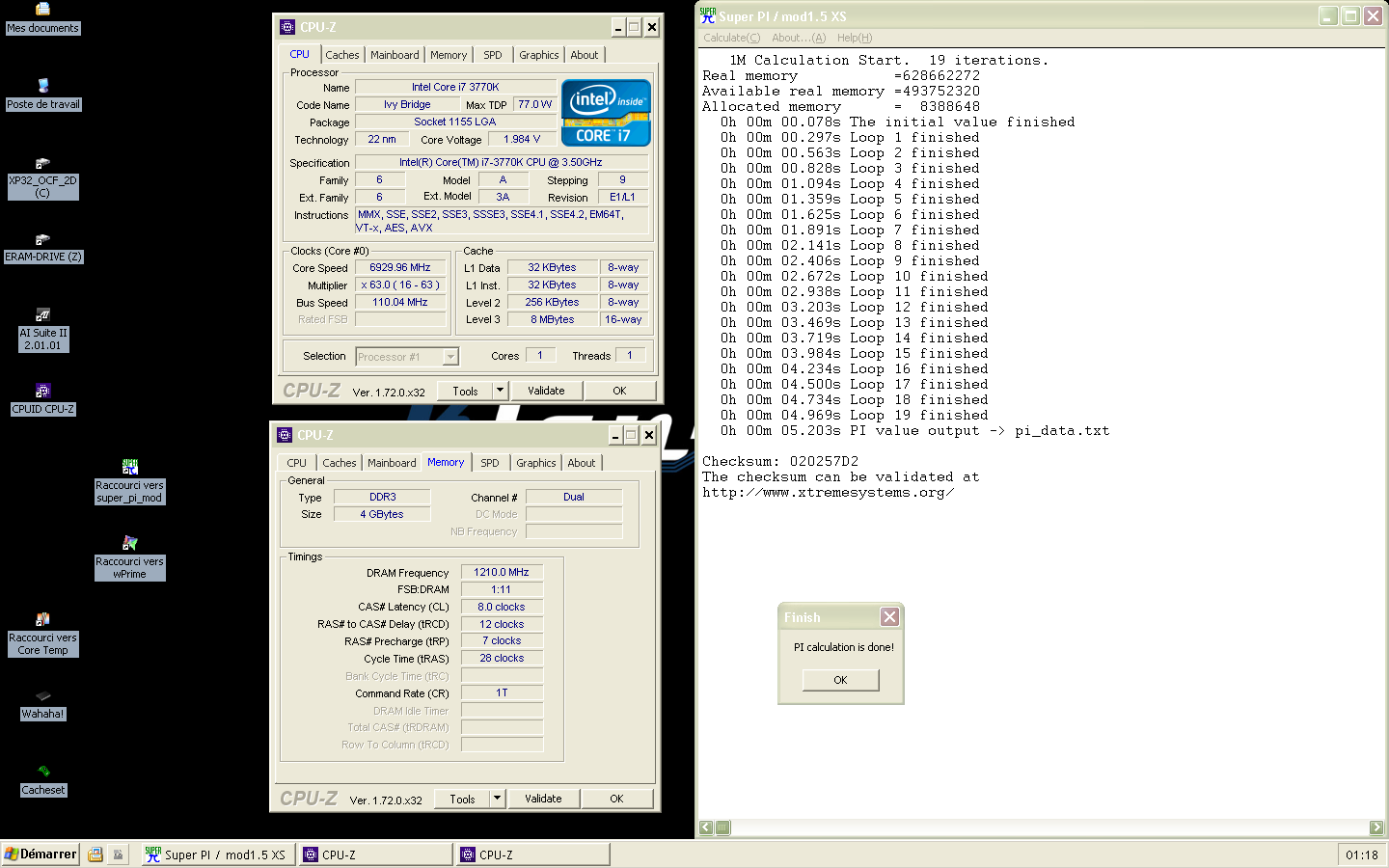Click Tools button in upper CPU-Z

tap(466, 391)
